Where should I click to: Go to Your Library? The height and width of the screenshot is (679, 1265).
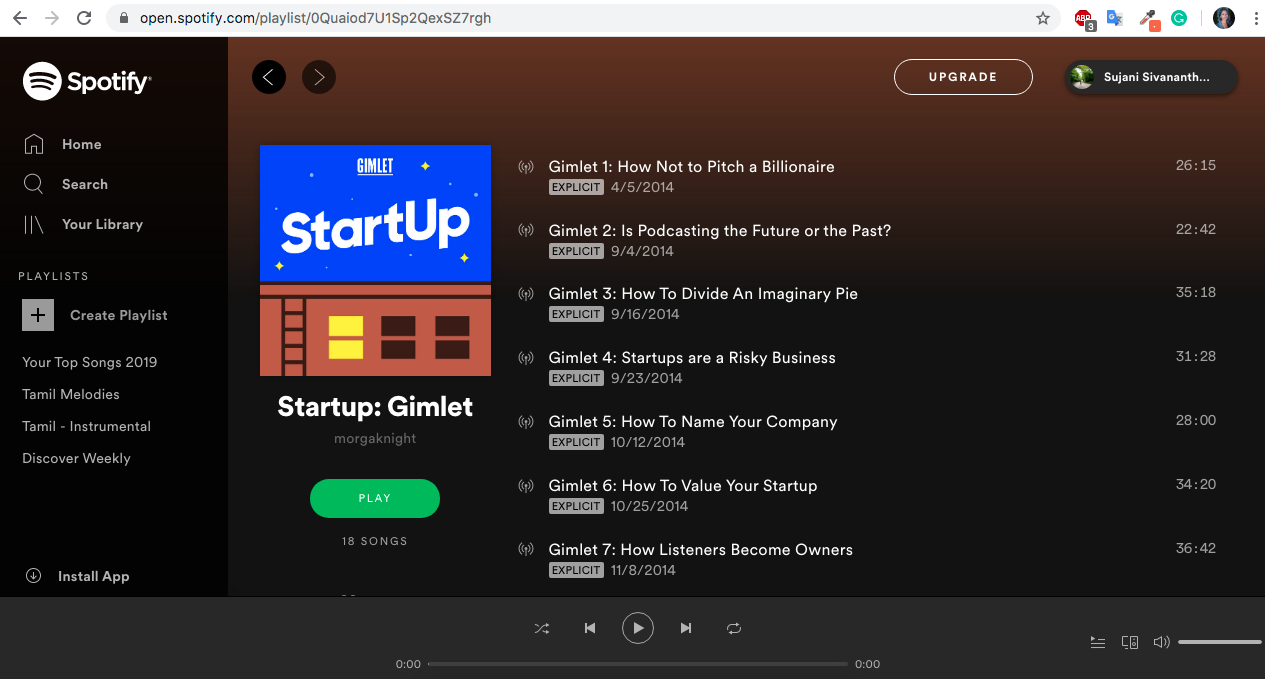pos(83,224)
